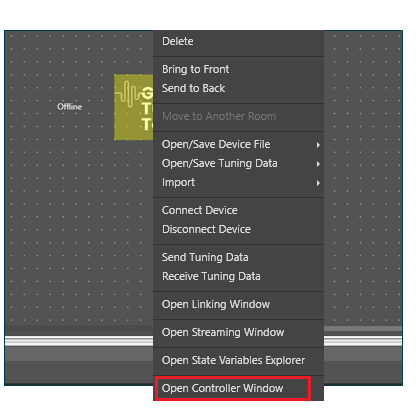
Task: Choose Connect Device
Action: [x=238, y=210]
